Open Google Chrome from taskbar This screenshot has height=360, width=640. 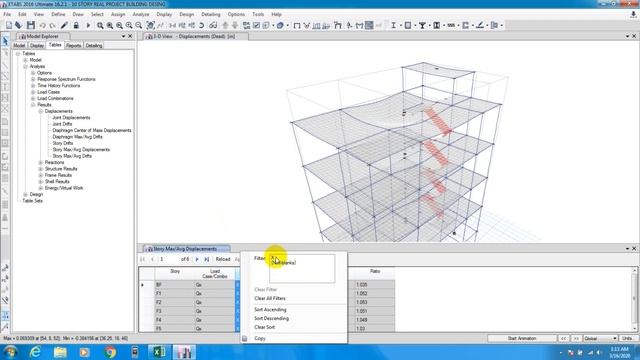[x=110, y=352]
